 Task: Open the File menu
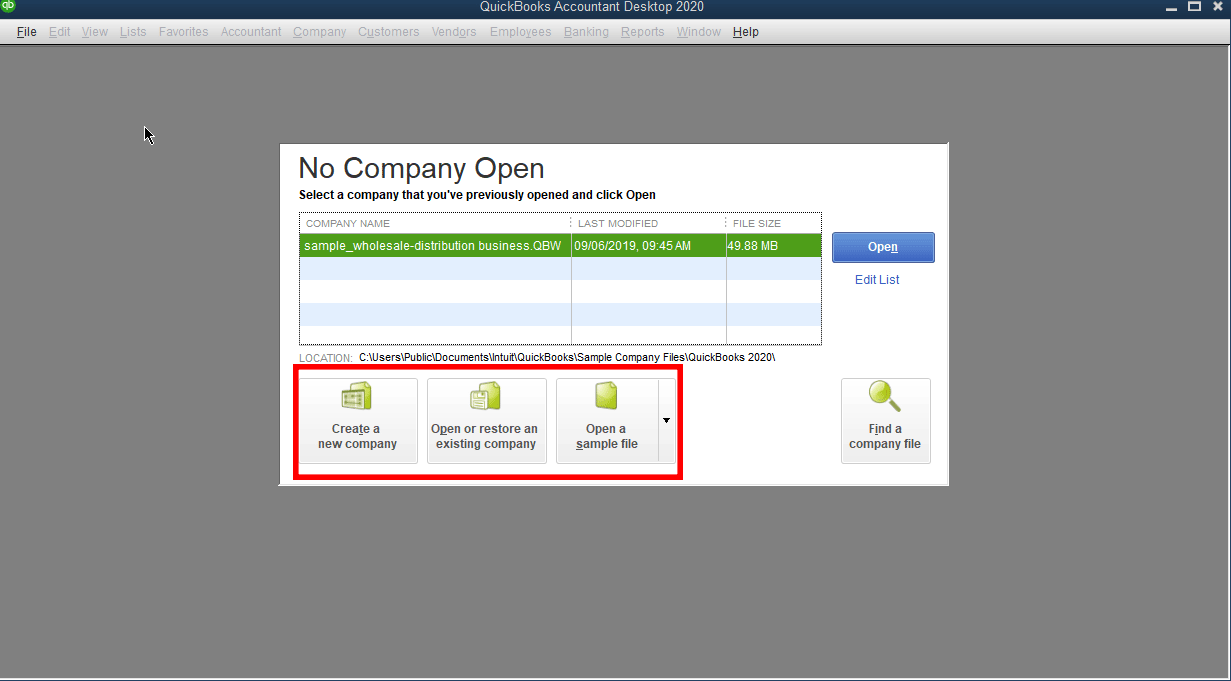pyautogui.click(x=27, y=32)
